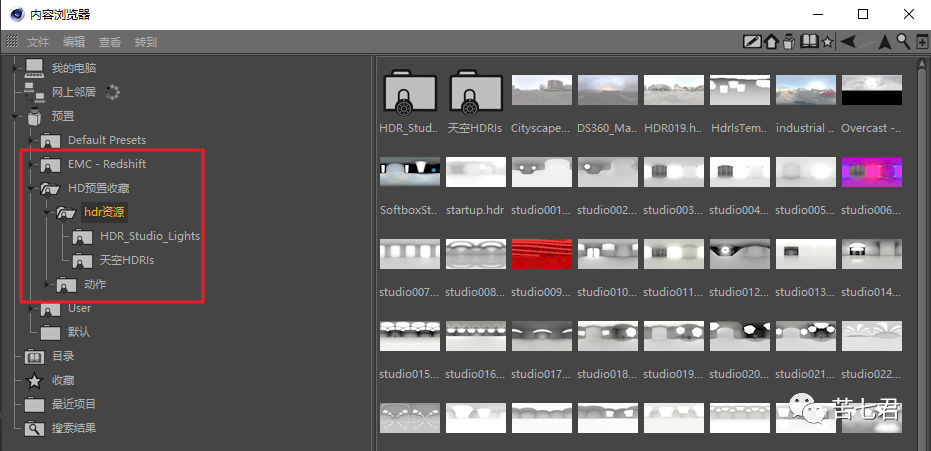Select the studio017 thumbnail
The height and width of the screenshot is (451, 931).
point(542,336)
